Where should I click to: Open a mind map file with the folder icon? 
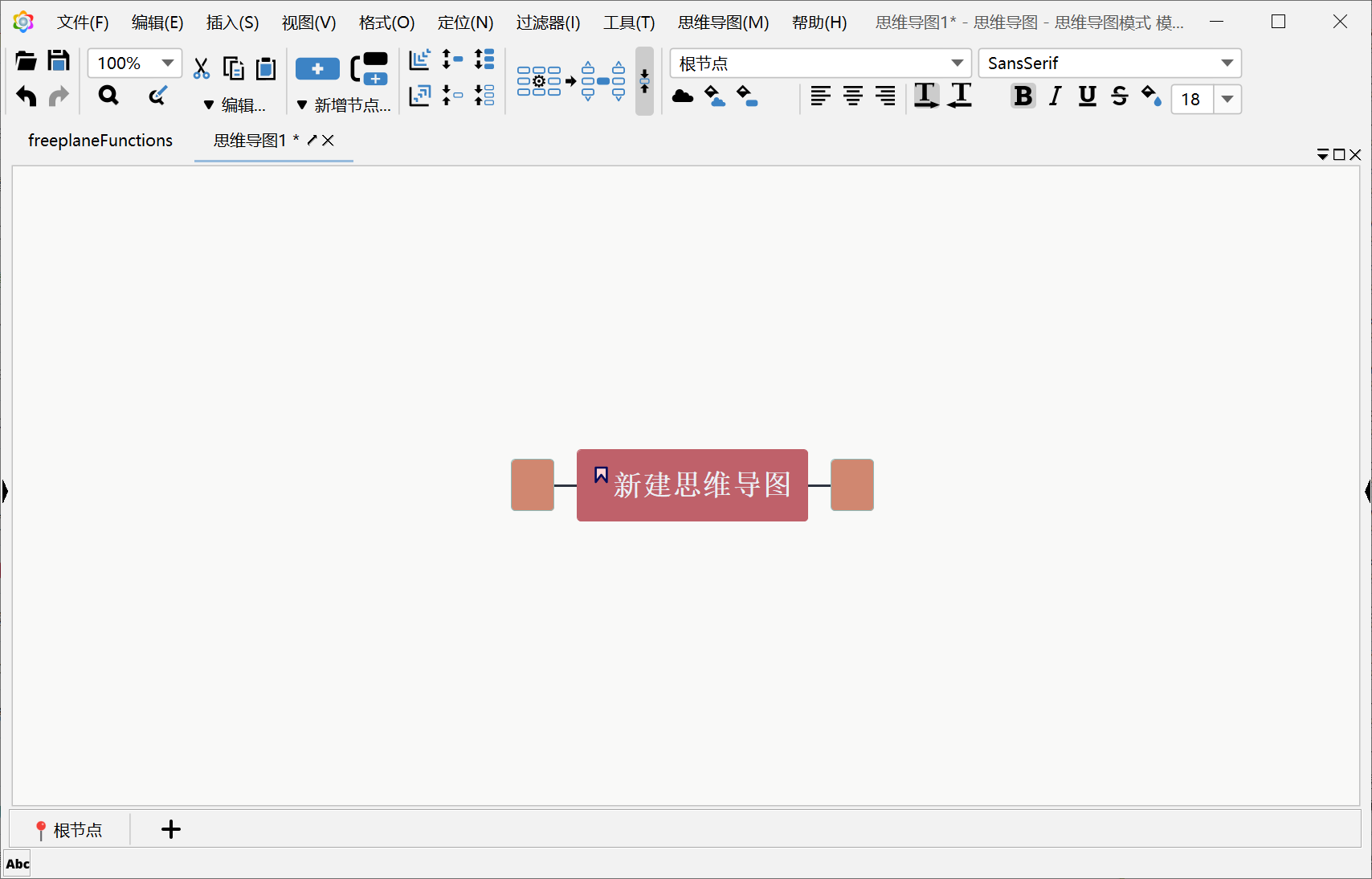26,61
